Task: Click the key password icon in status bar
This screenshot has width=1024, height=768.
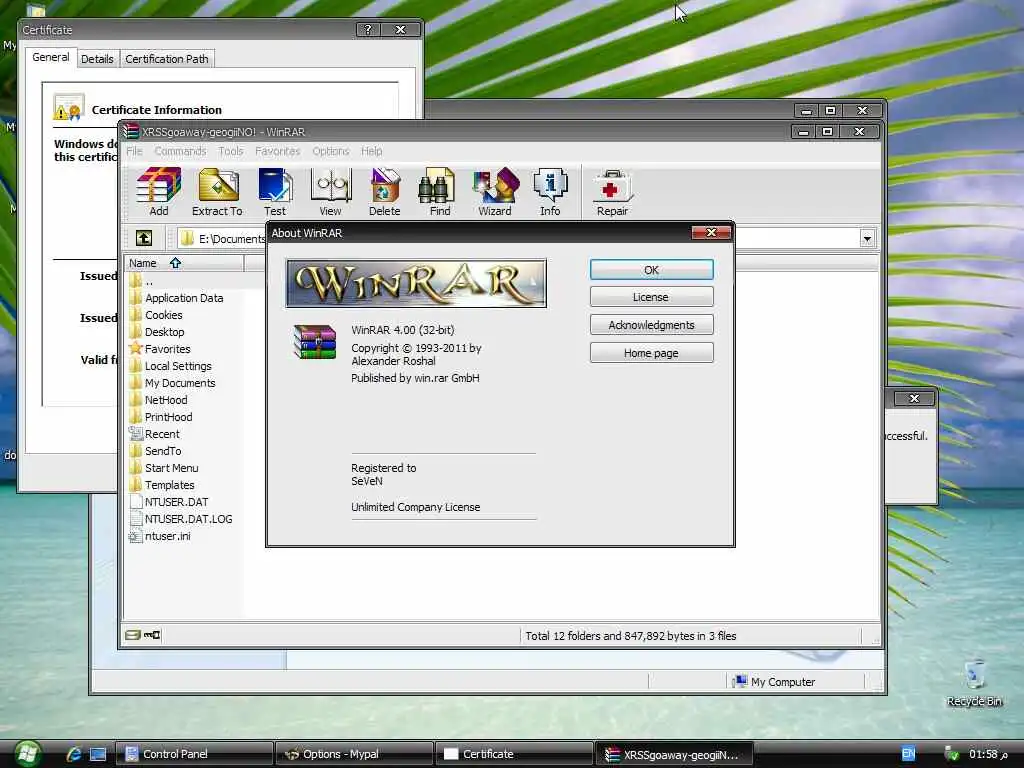Action: click(152, 635)
